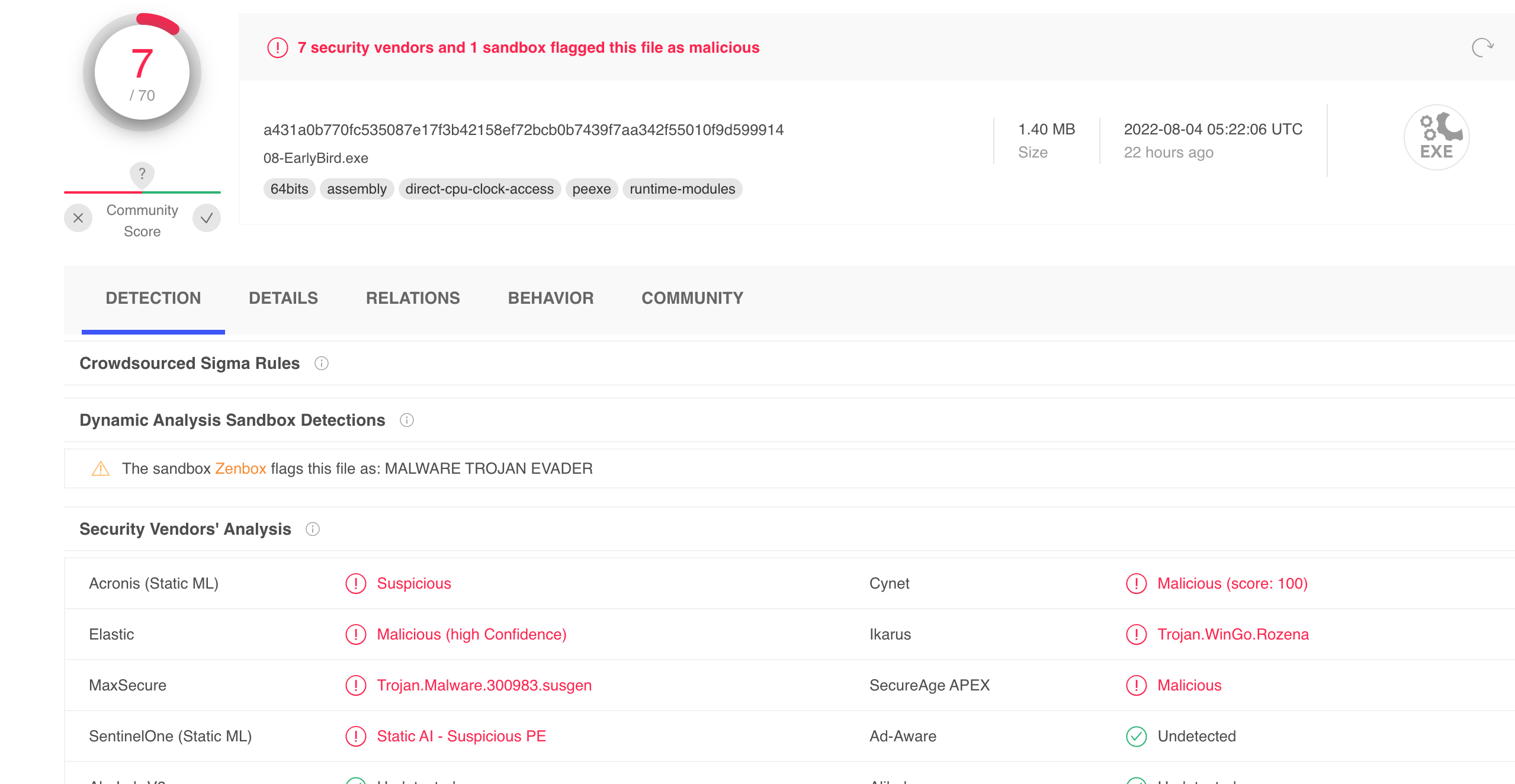The image size is (1515, 784).
Task: Click the direct-cpu-clock-access tag
Action: 479,189
